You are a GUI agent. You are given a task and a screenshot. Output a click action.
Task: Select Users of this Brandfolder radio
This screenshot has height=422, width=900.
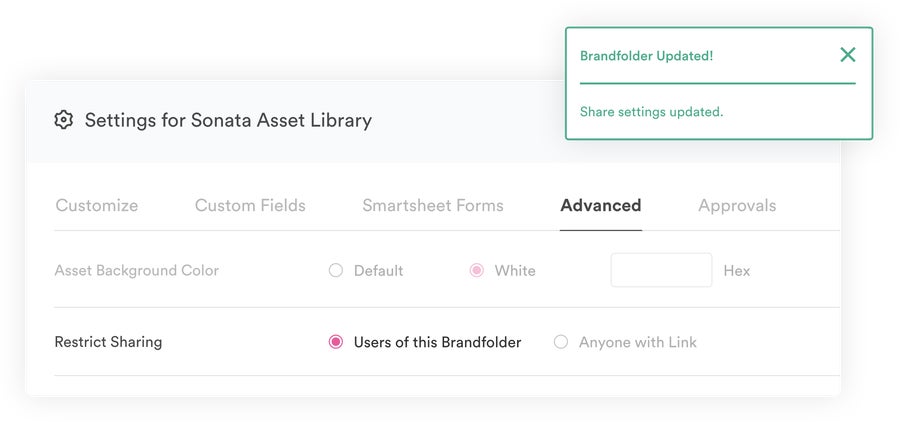click(336, 342)
